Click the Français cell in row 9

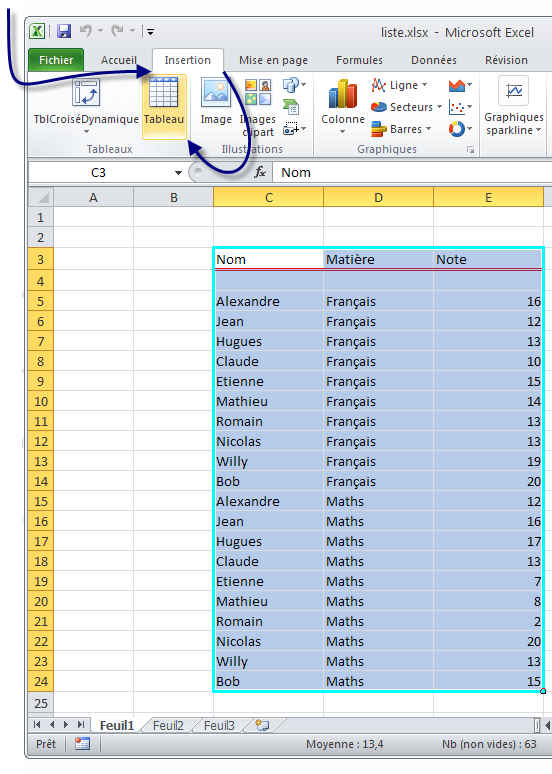click(379, 381)
